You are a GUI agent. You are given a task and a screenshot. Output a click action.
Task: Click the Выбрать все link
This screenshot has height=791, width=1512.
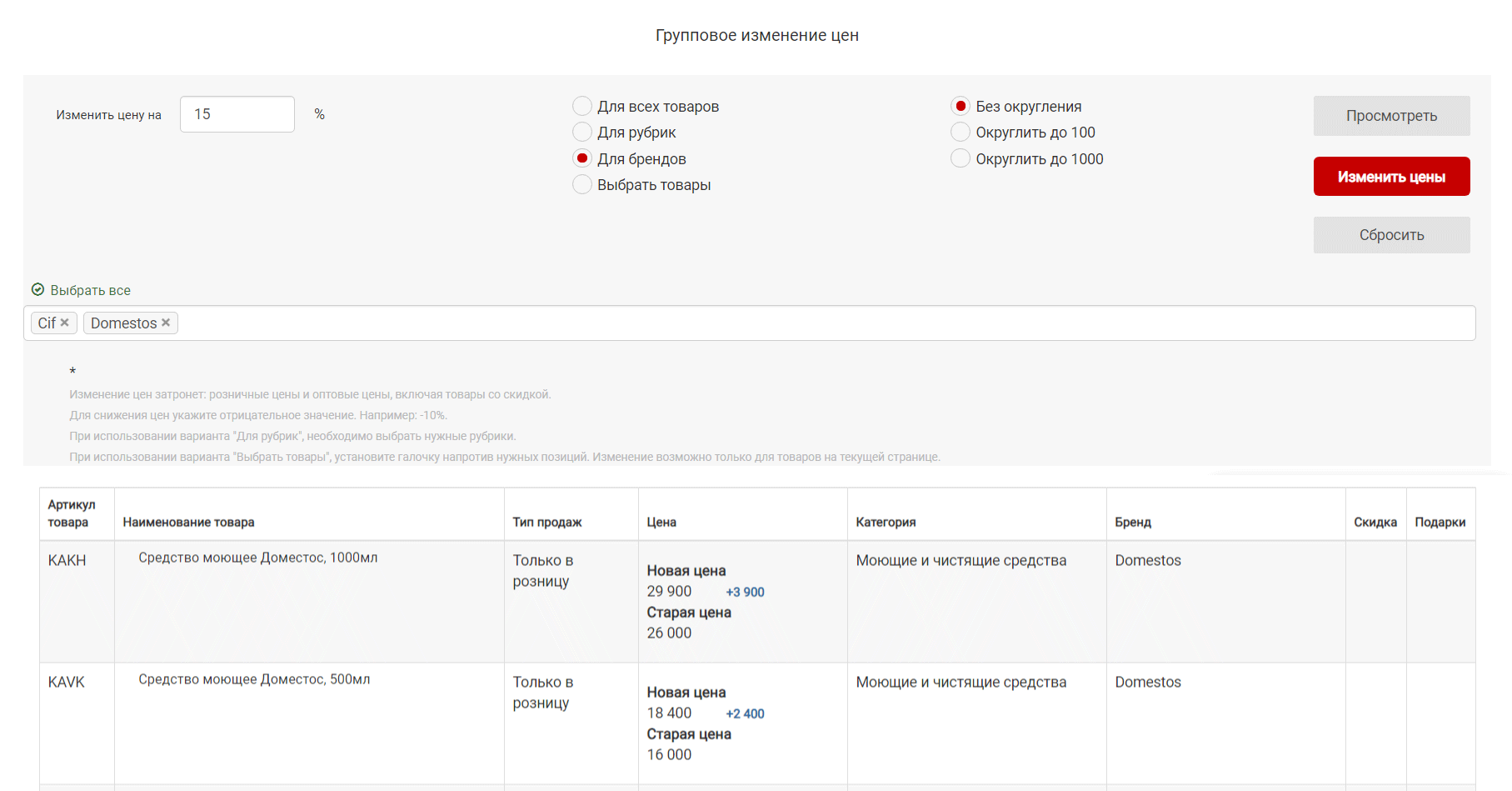[x=90, y=290]
